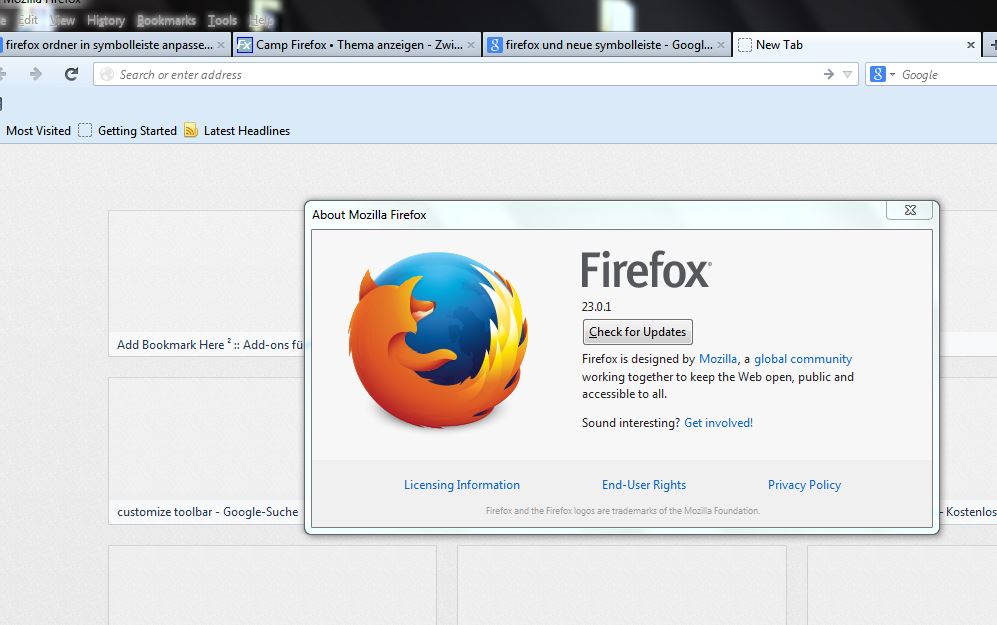Click the Google favicon on the third tab

(495, 45)
